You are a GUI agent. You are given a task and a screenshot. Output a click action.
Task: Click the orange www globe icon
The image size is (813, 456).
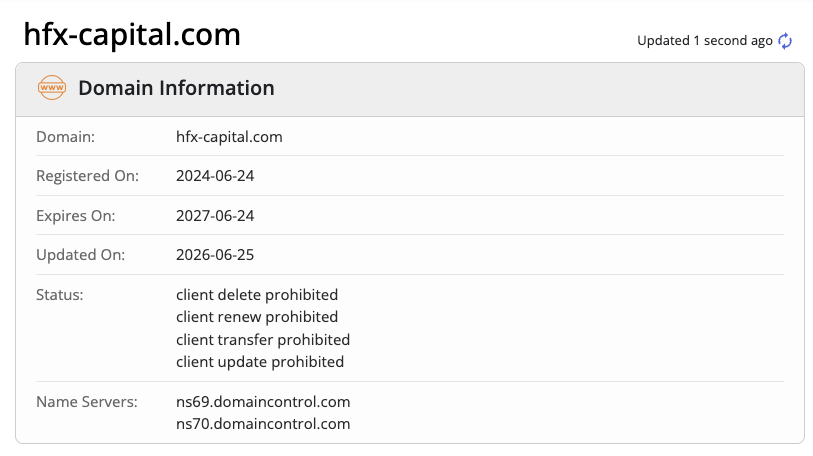[x=52, y=88]
